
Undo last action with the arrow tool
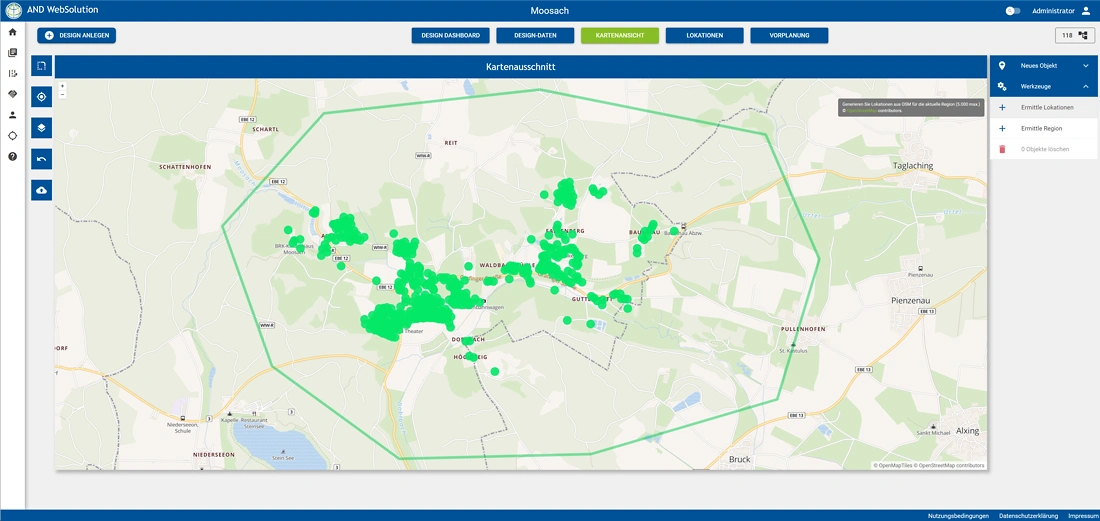(41, 159)
